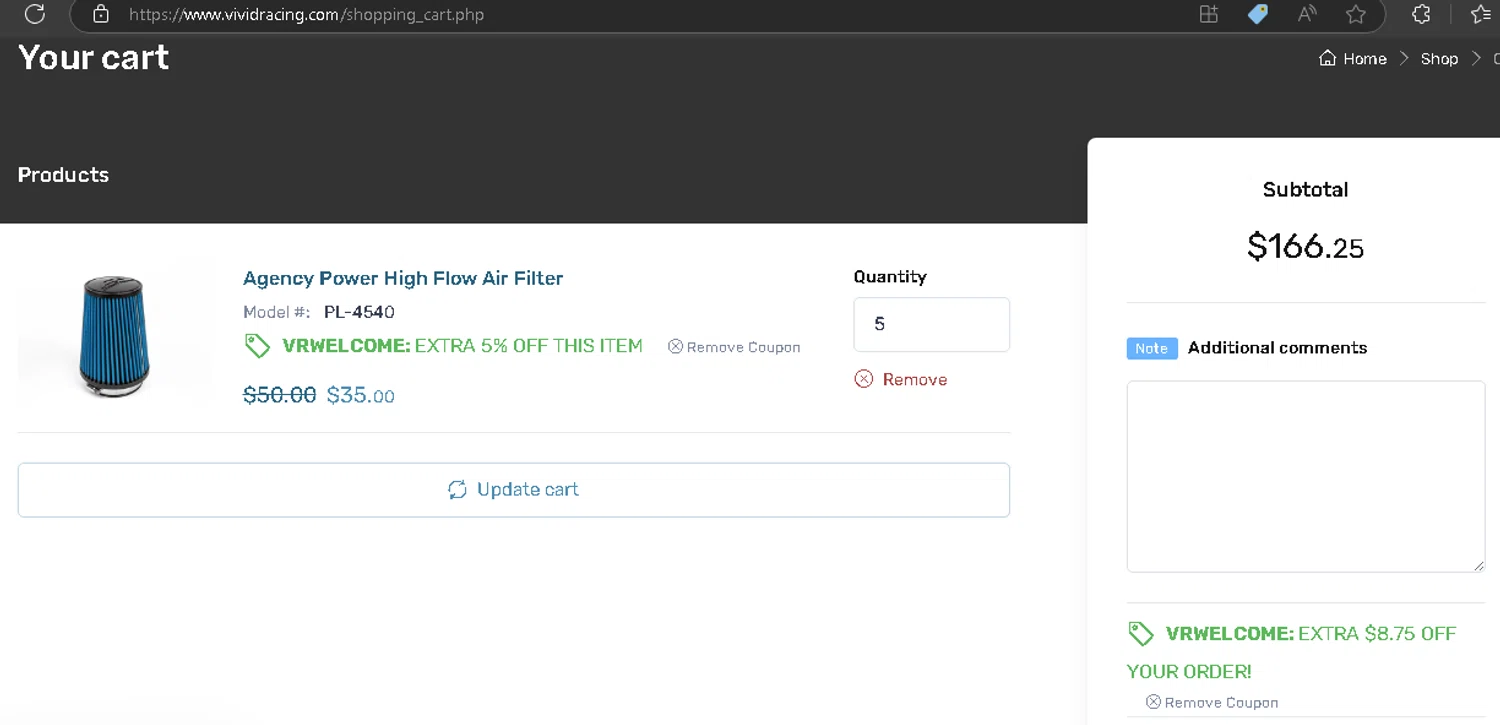The height and width of the screenshot is (725, 1500).
Task: Open the favorites list icon
Action: pos(1483,14)
